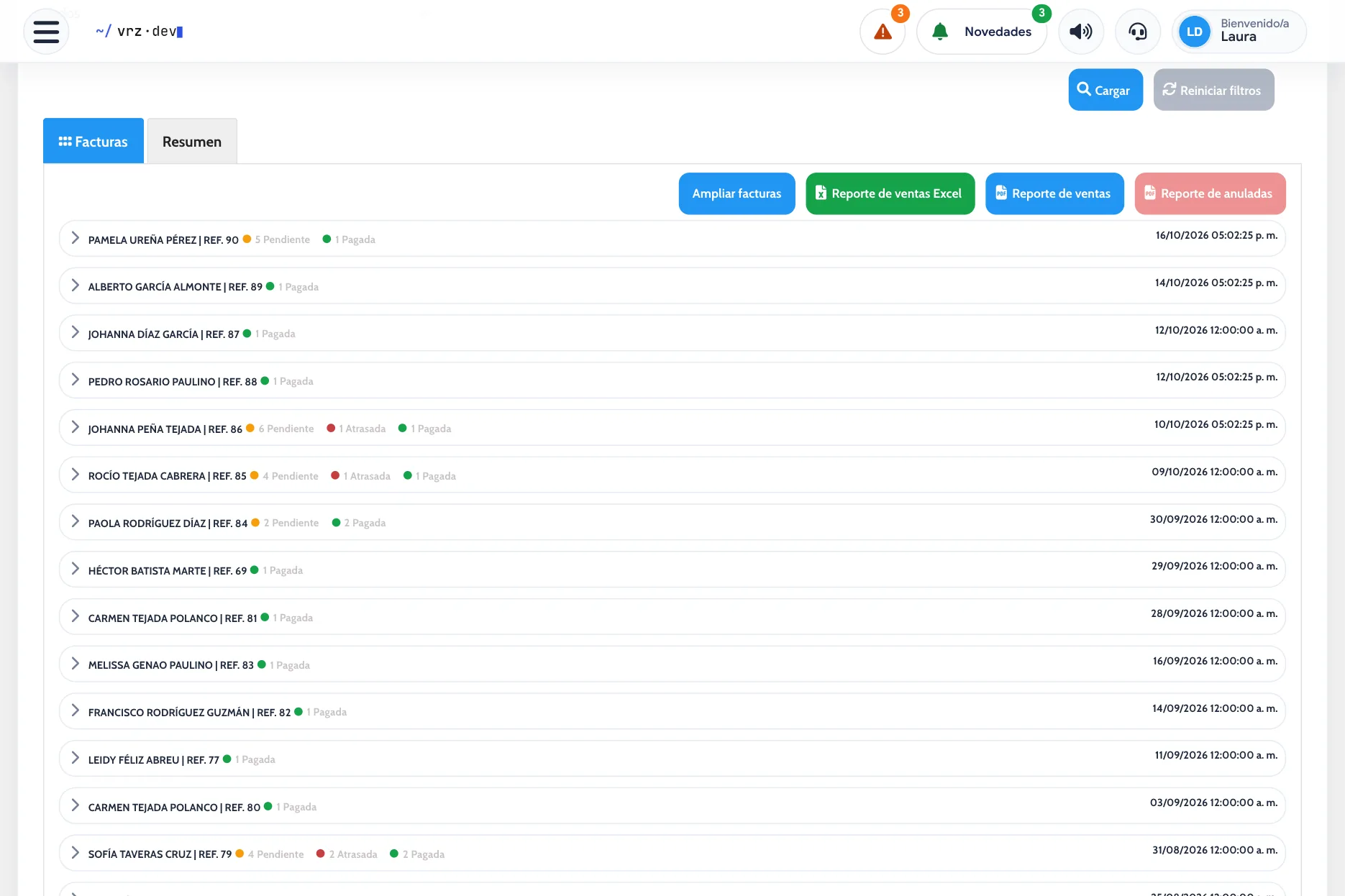Screen dimensions: 1345x896
Task: Click '5 Pendiente' on Pamela Ureña row
Action: pyautogui.click(x=282, y=239)
